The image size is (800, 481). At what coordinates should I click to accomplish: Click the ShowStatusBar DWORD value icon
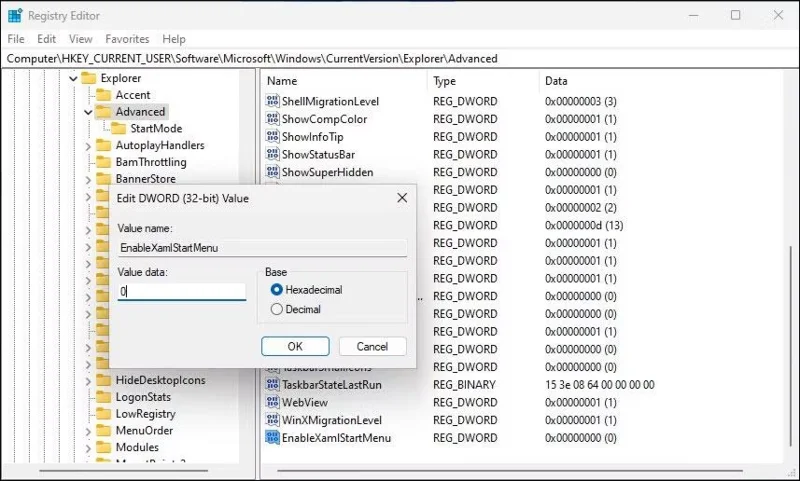(272, 154)
